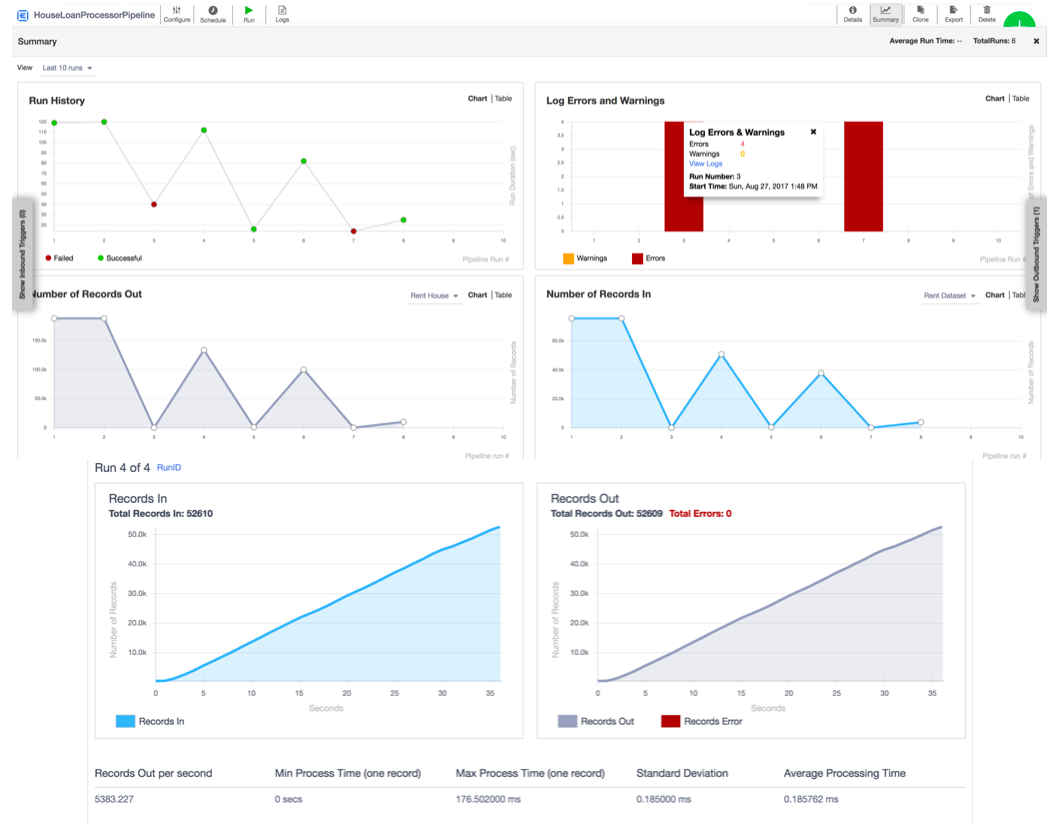Image resolution: width=1056 pixels, height=824 pixels.
Task: Toggle the Successful legend in Run History
Action: coord(120,258)
